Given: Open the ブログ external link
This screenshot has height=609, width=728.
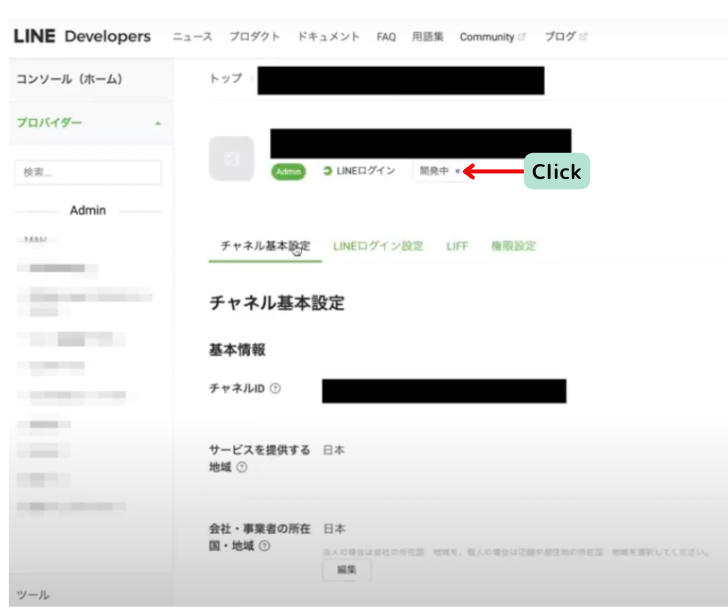Looking at the screenshot, I should click(566, 37).
